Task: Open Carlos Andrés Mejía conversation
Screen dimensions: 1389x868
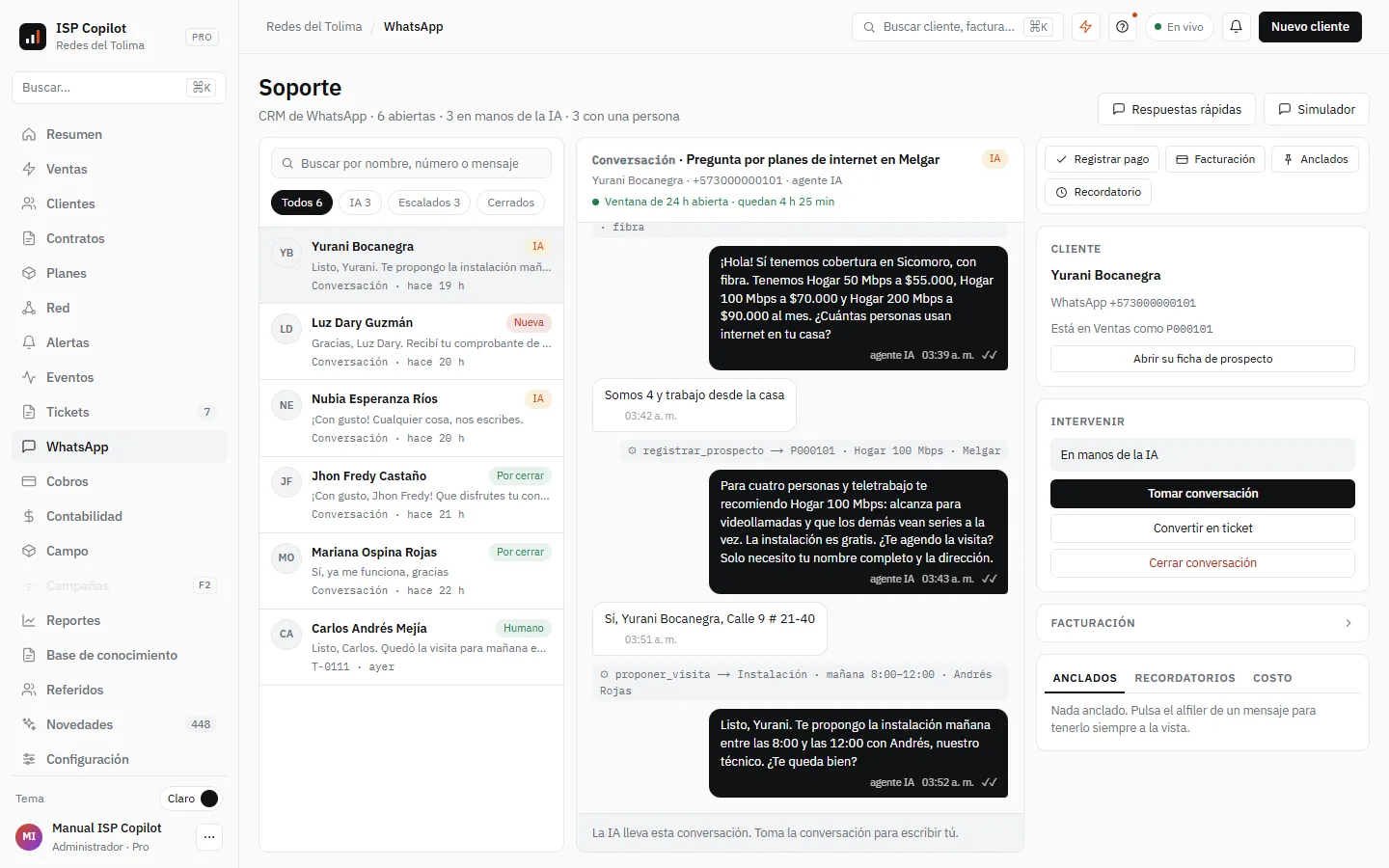Action: 411,646
